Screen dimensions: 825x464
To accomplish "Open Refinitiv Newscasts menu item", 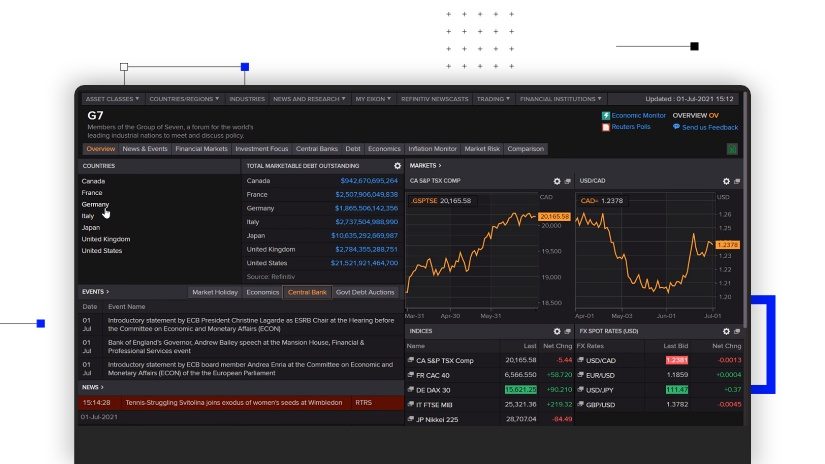I will coord(434,99).
